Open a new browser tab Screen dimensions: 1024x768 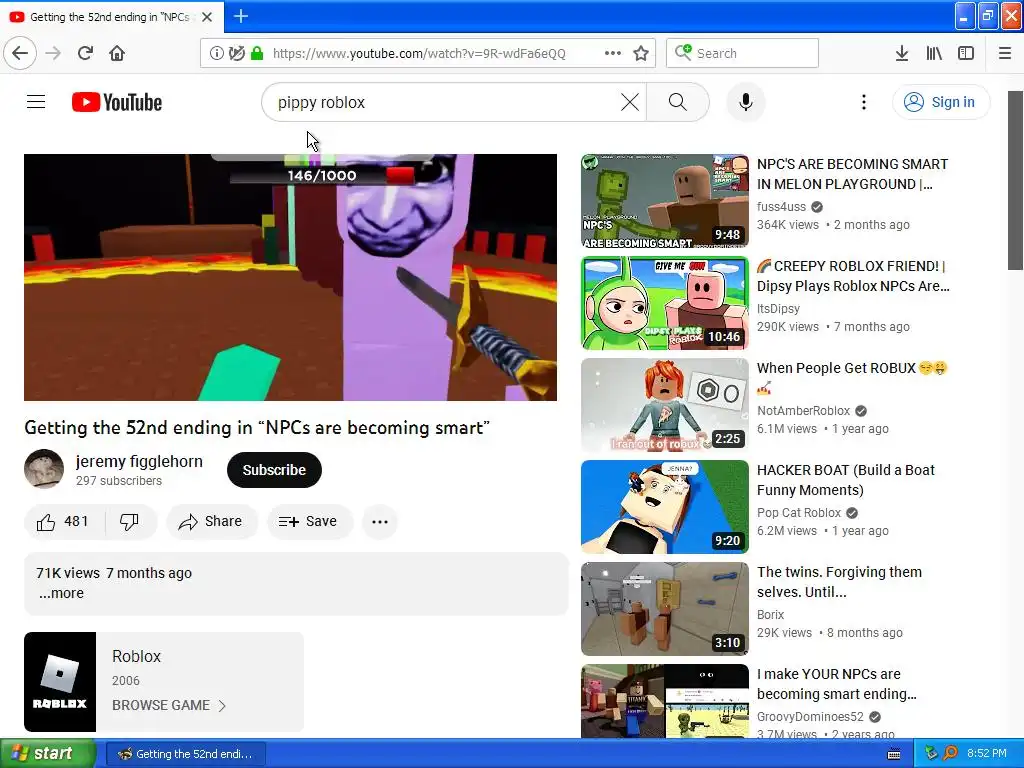tap(241, 16)
